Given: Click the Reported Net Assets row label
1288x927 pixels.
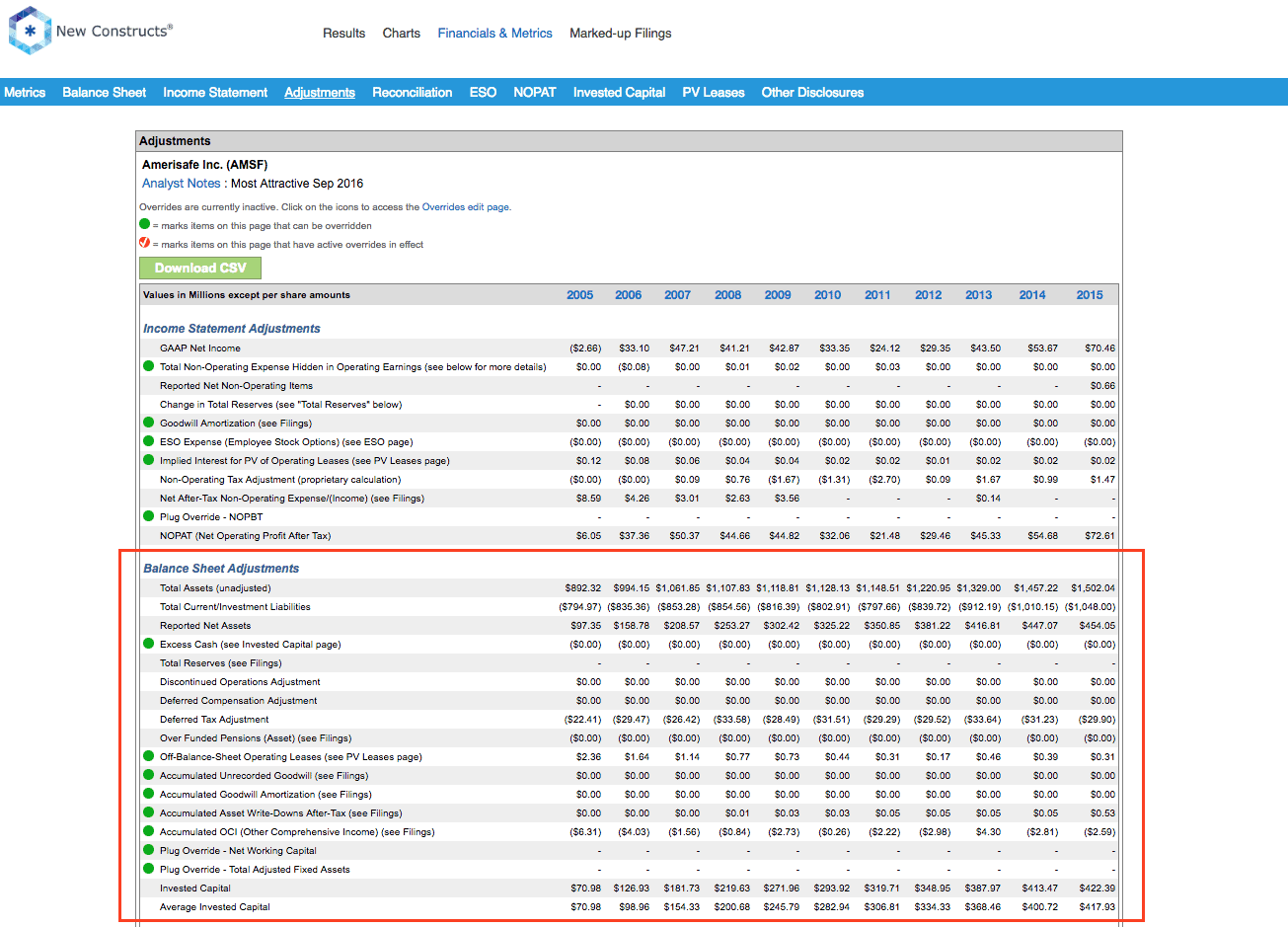Looking at the screenshot, I should pyautogui.click(x=205, y=626).
